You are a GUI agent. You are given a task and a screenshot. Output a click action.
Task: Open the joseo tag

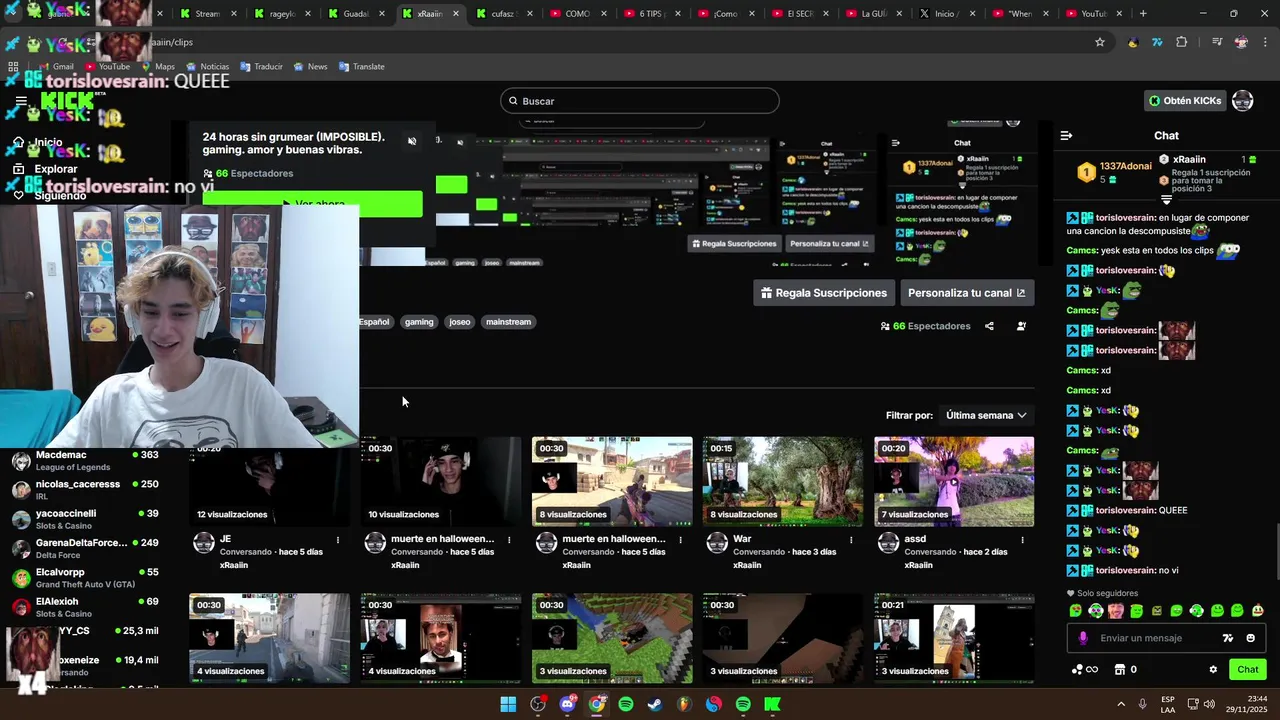(459, 322)
